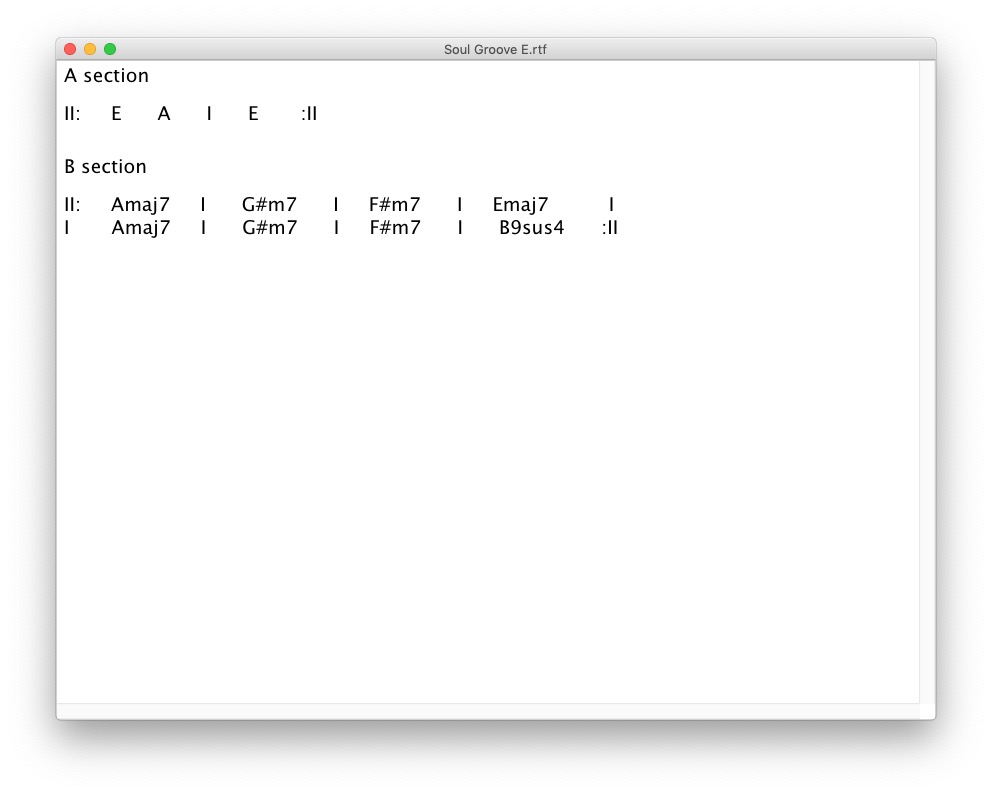
Task: Click the Emaj7 chord
Action: click(x=520, y=206)
